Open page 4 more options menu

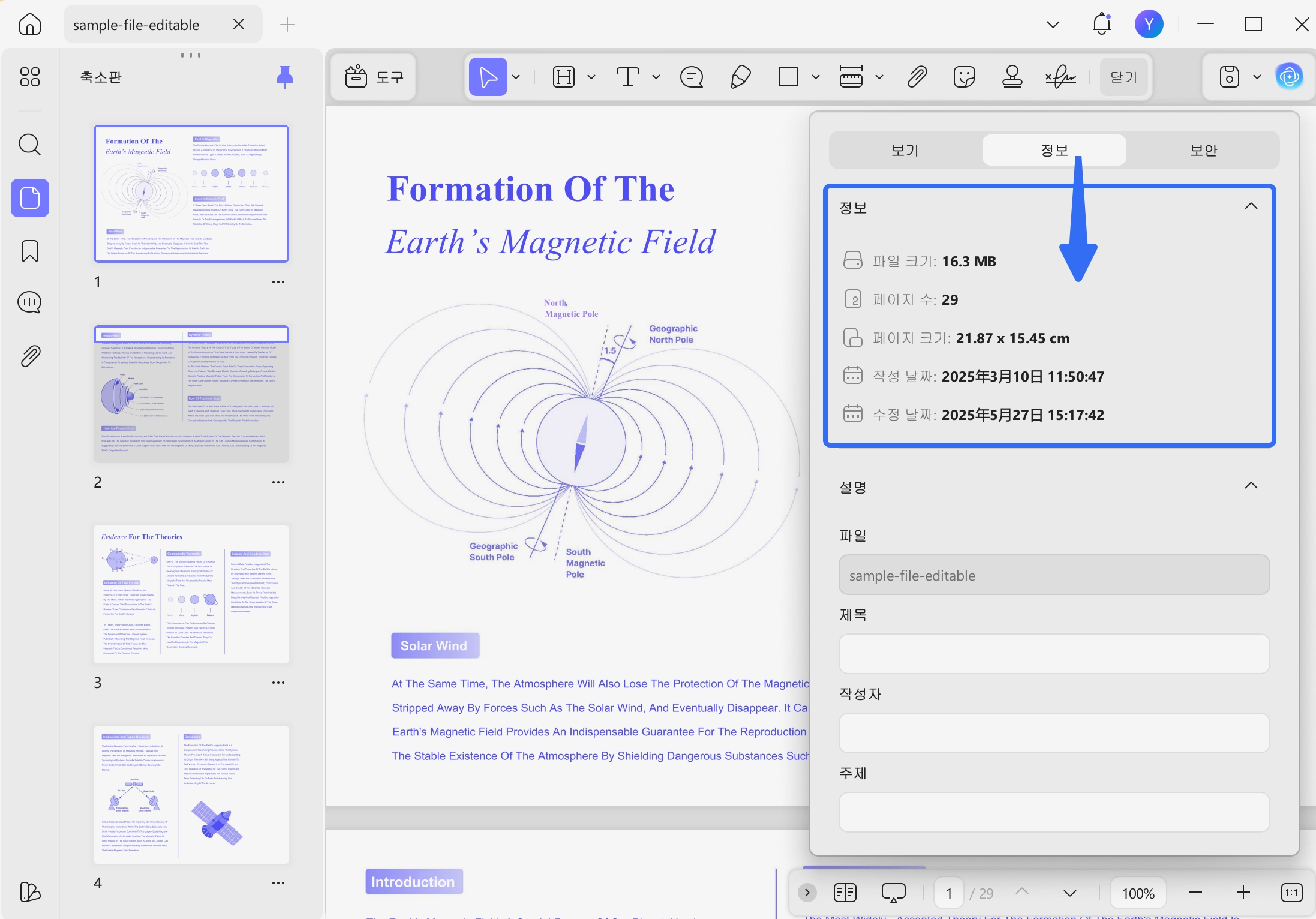point(278,883)
